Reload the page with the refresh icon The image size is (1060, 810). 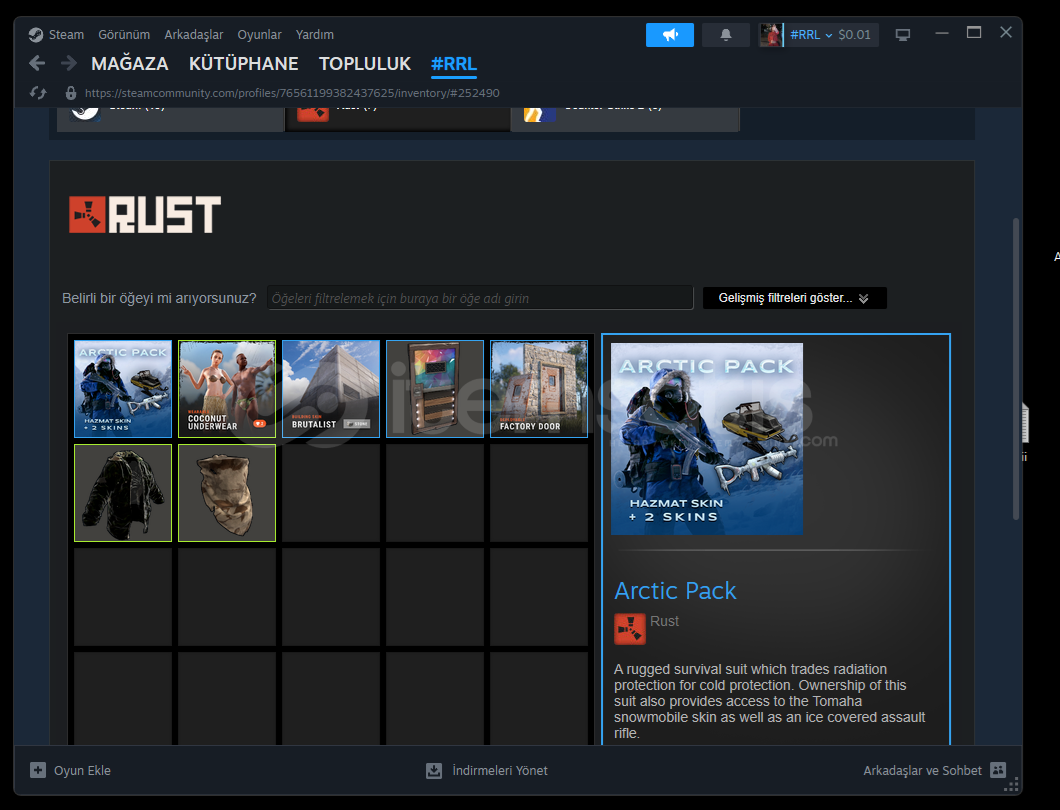click(x=38, y=93)
